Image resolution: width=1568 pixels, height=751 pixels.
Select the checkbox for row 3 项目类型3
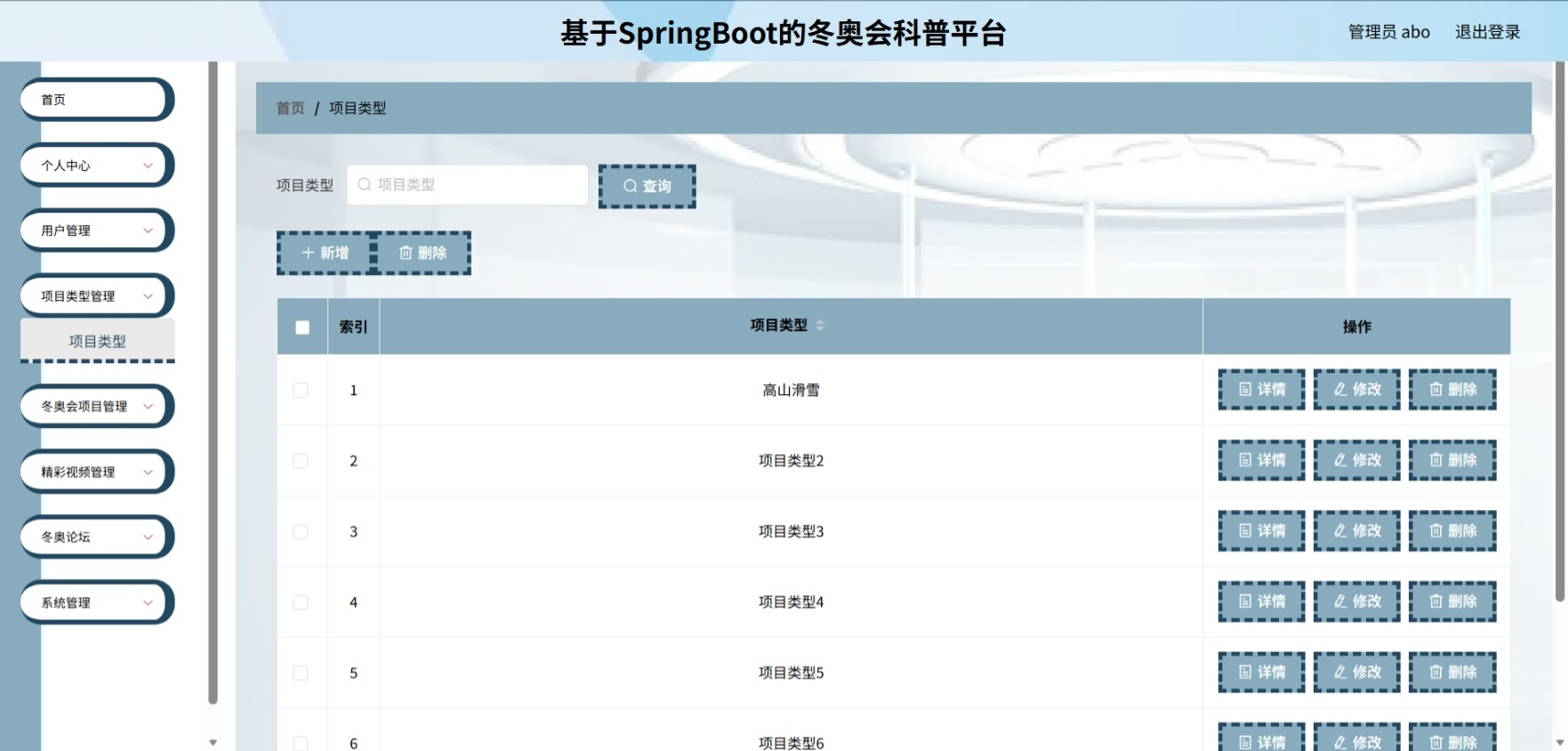[x=301, y=532]
